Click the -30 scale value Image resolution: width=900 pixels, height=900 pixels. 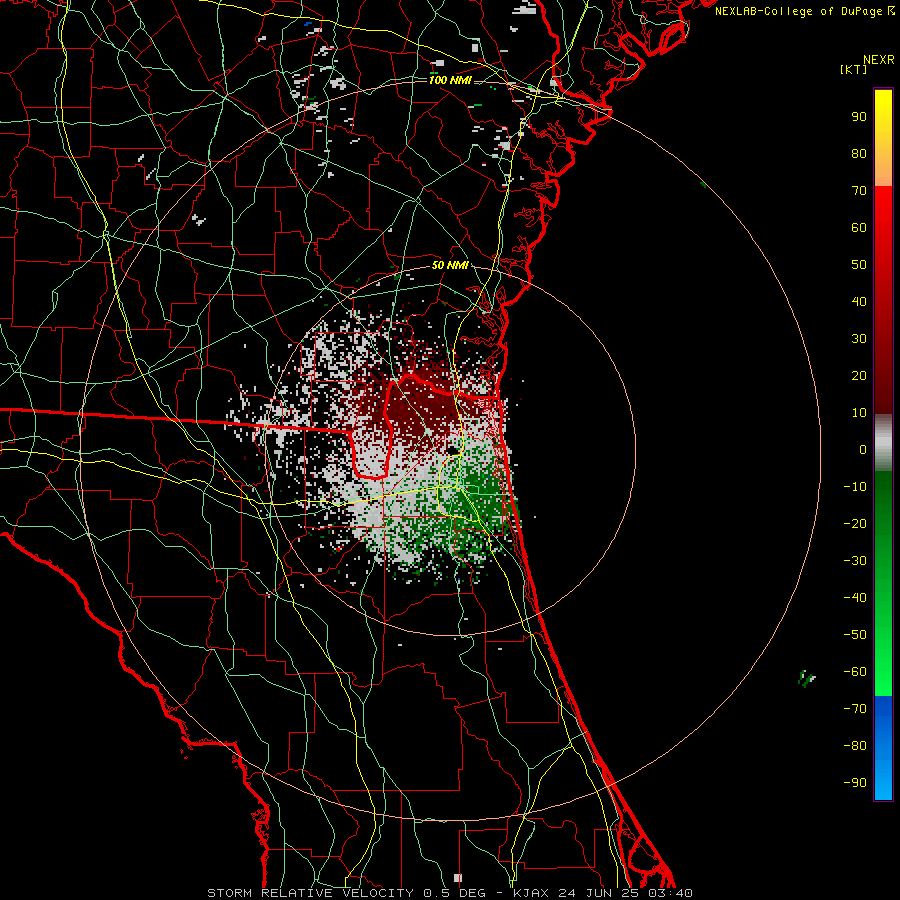click(855, 561)
